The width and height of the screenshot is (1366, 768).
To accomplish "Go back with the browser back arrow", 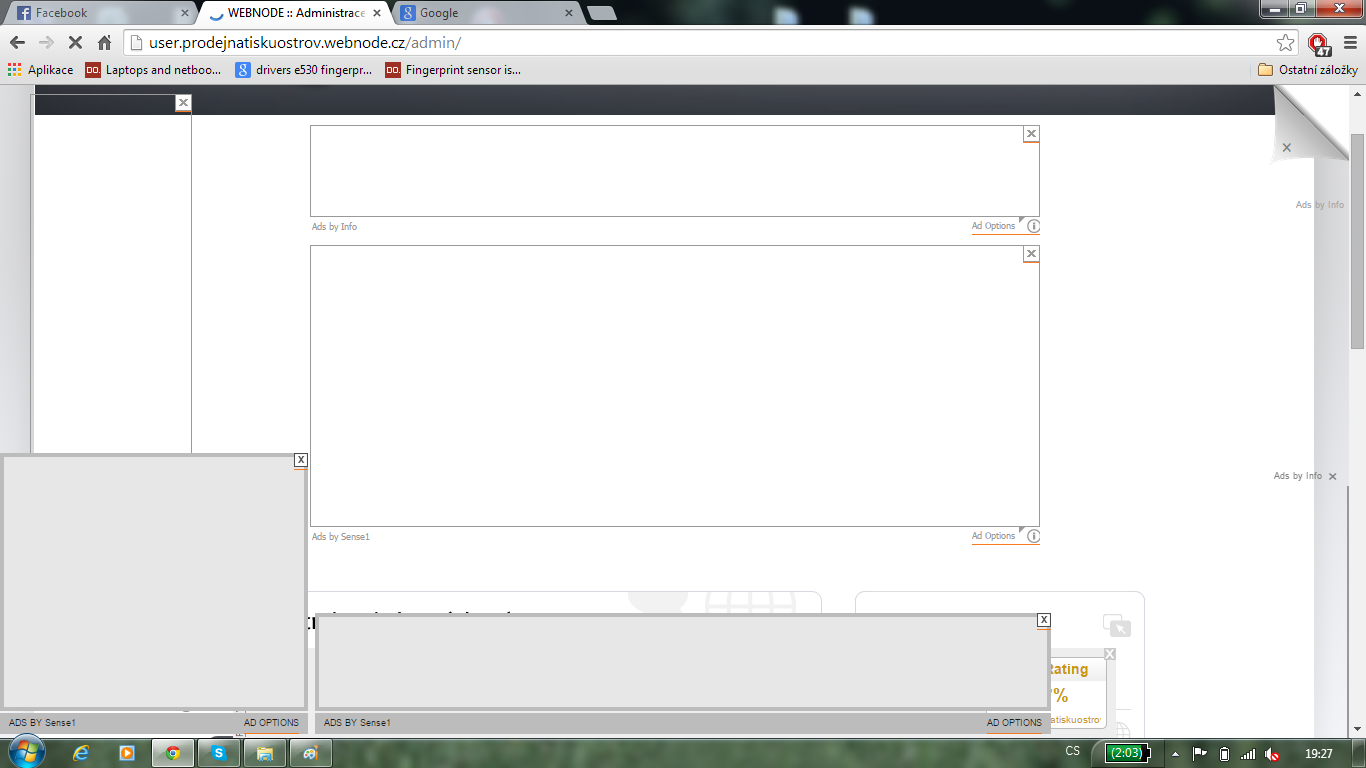I will coord(17,43).
